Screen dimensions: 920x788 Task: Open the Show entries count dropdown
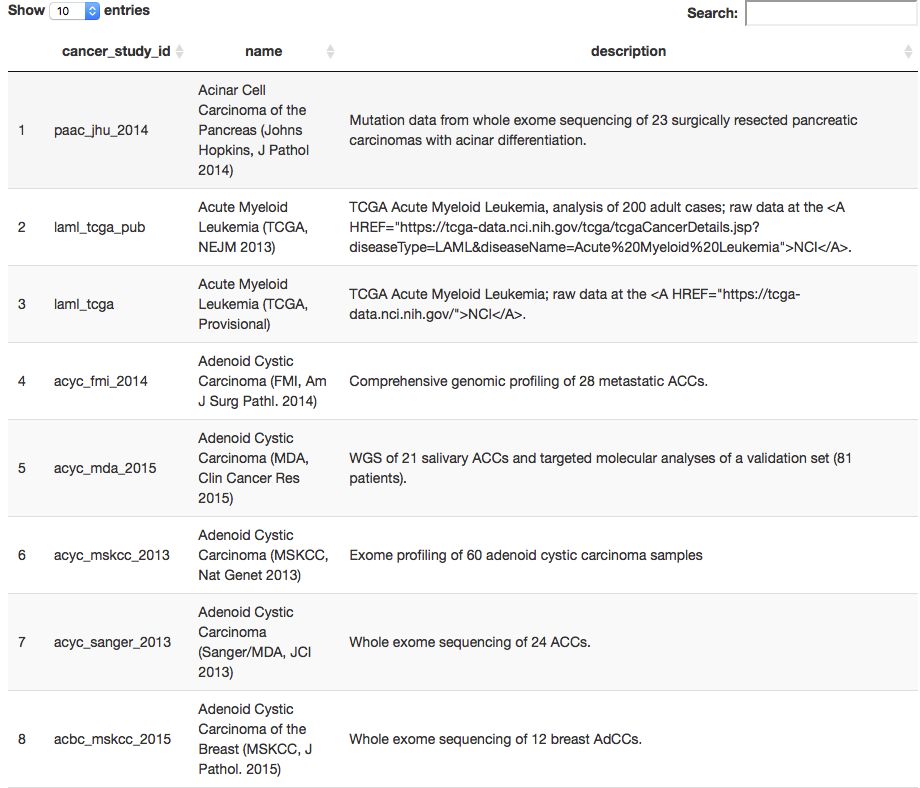(x=75, y=11)
